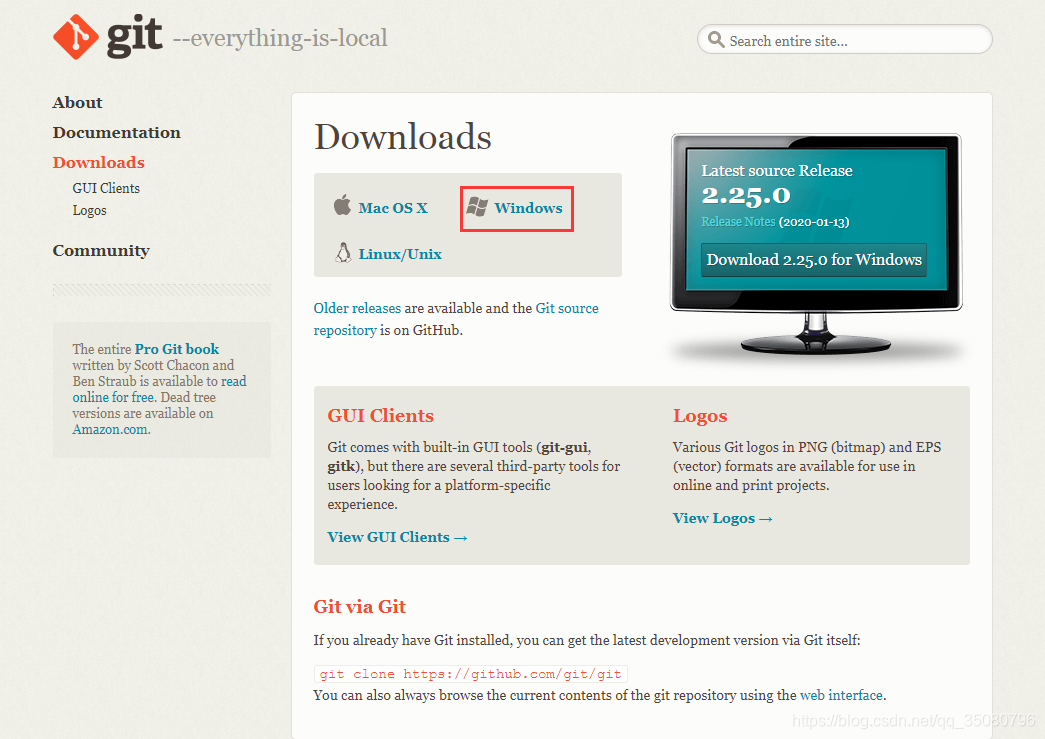The height and width of the screenshot is (739, 1045).
Task: Click View Logos arrow link
Action: tap(722, 518)
